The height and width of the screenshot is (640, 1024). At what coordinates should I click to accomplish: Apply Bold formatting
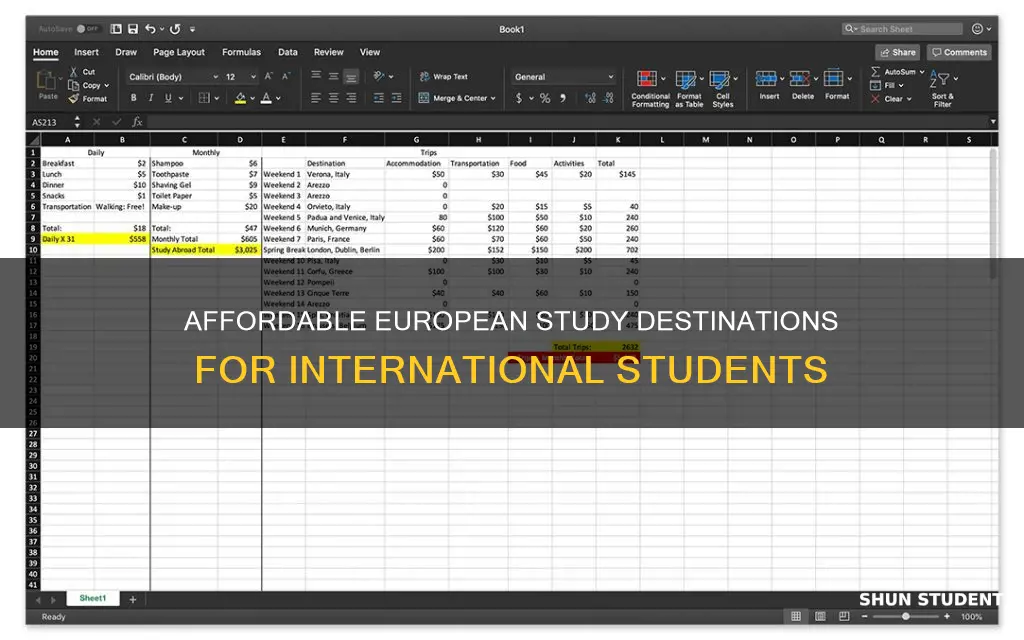coord(133,98)
